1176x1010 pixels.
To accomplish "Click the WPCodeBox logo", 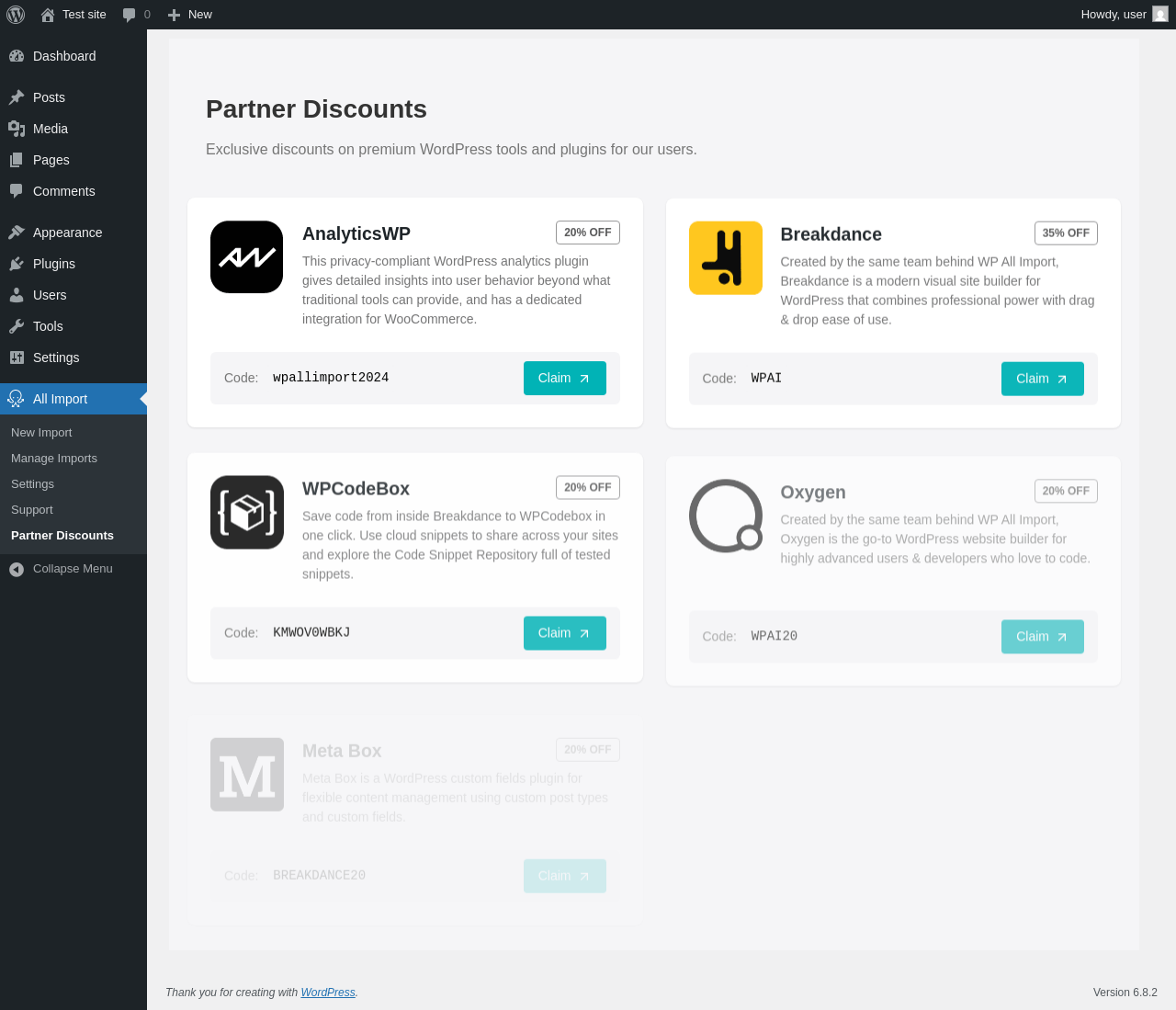I will (x=246, y=513).
